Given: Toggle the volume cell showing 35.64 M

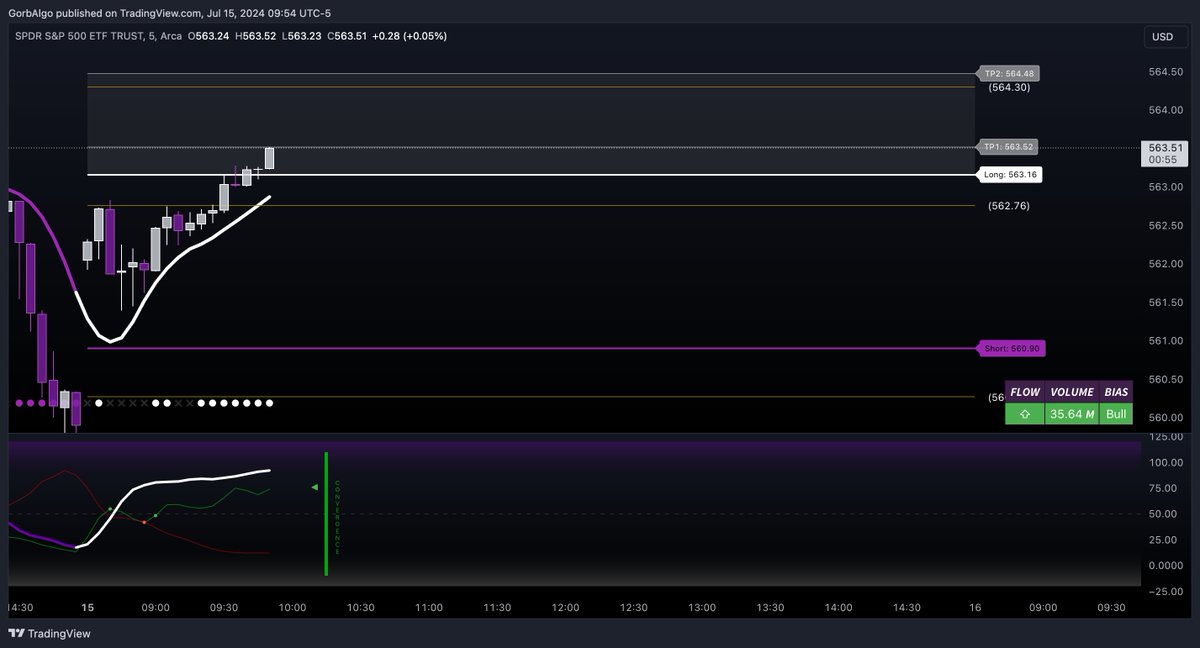Looking at the screenshot, I should pyautogui.click(x=1070, y=412).
